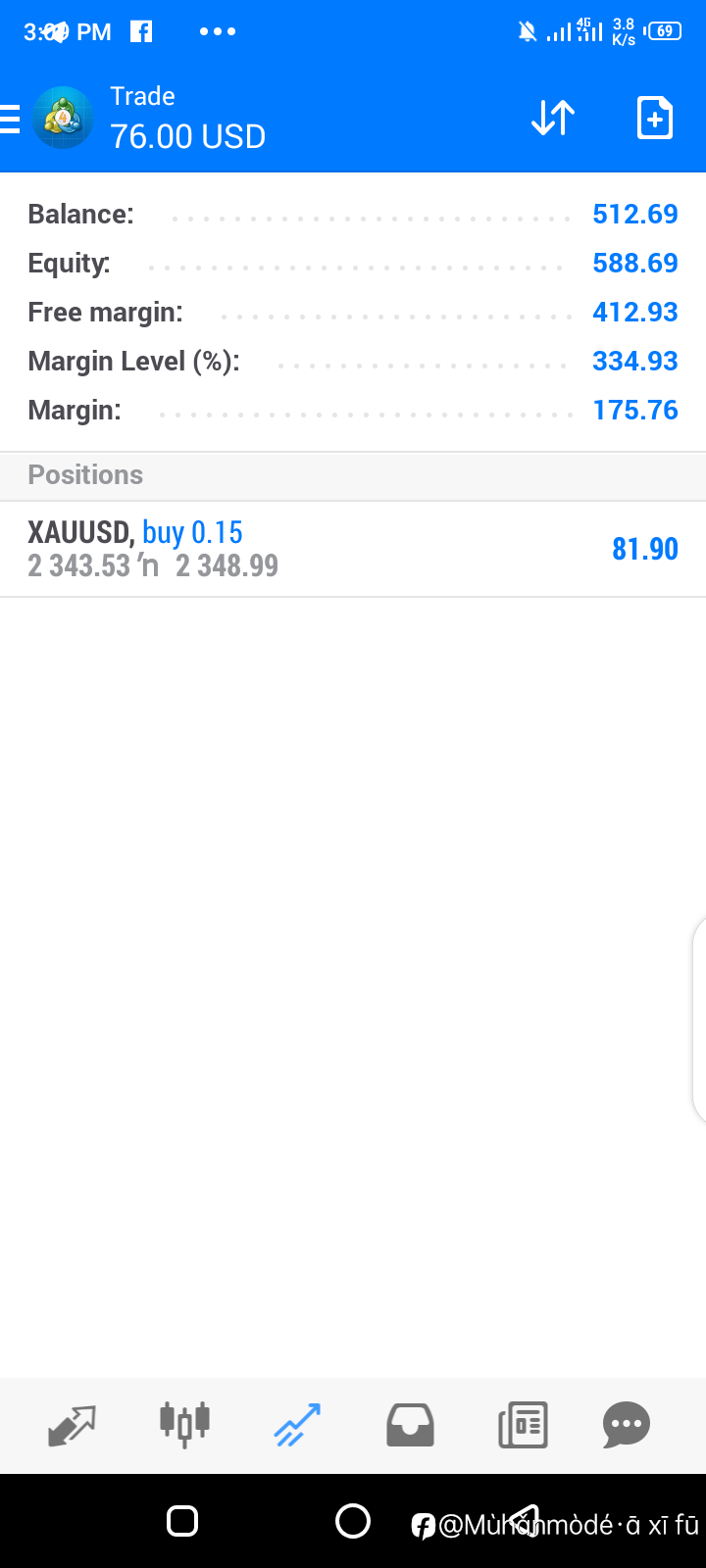
Task: Tap the Balance row showing 512.69
Action: point(353,215)
